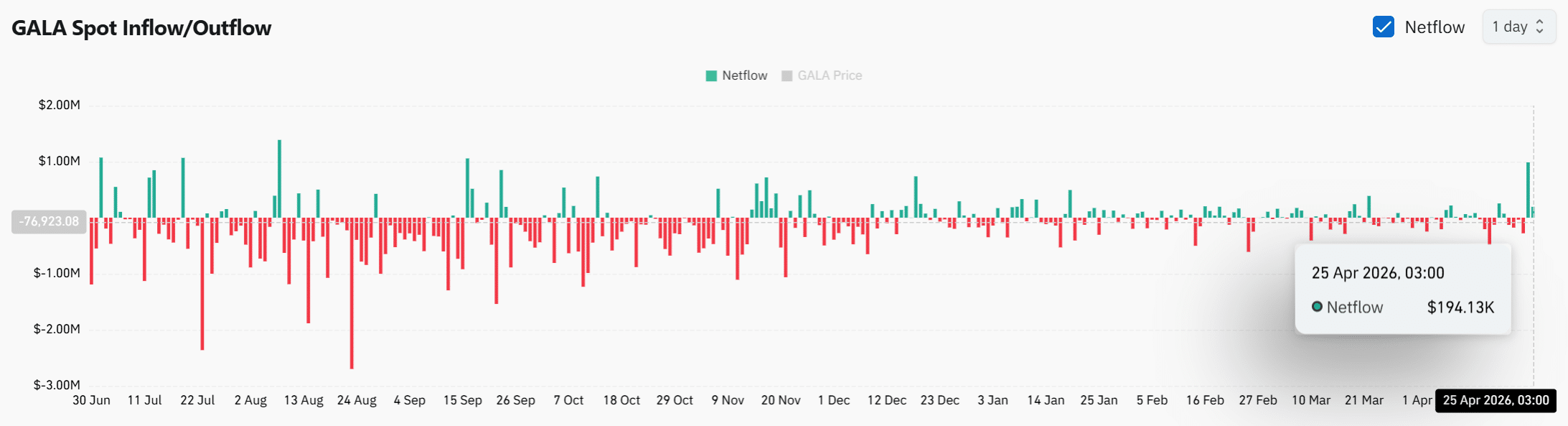Click the $194.13K netflow value in tooltip
Viewport: 1568px width, 426px height.
1460,307
